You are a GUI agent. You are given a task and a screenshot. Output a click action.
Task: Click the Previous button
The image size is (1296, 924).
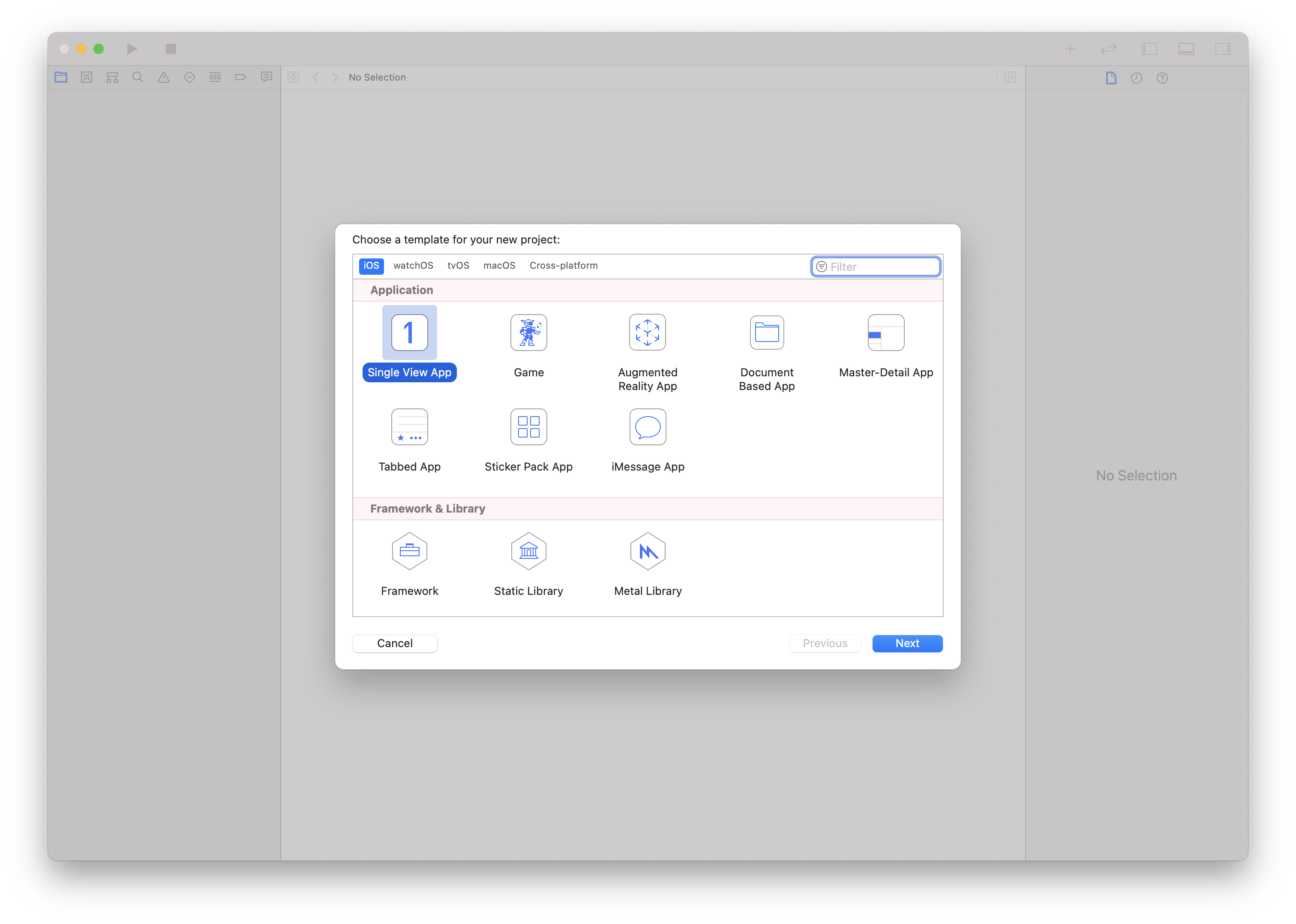pos(825,643)
